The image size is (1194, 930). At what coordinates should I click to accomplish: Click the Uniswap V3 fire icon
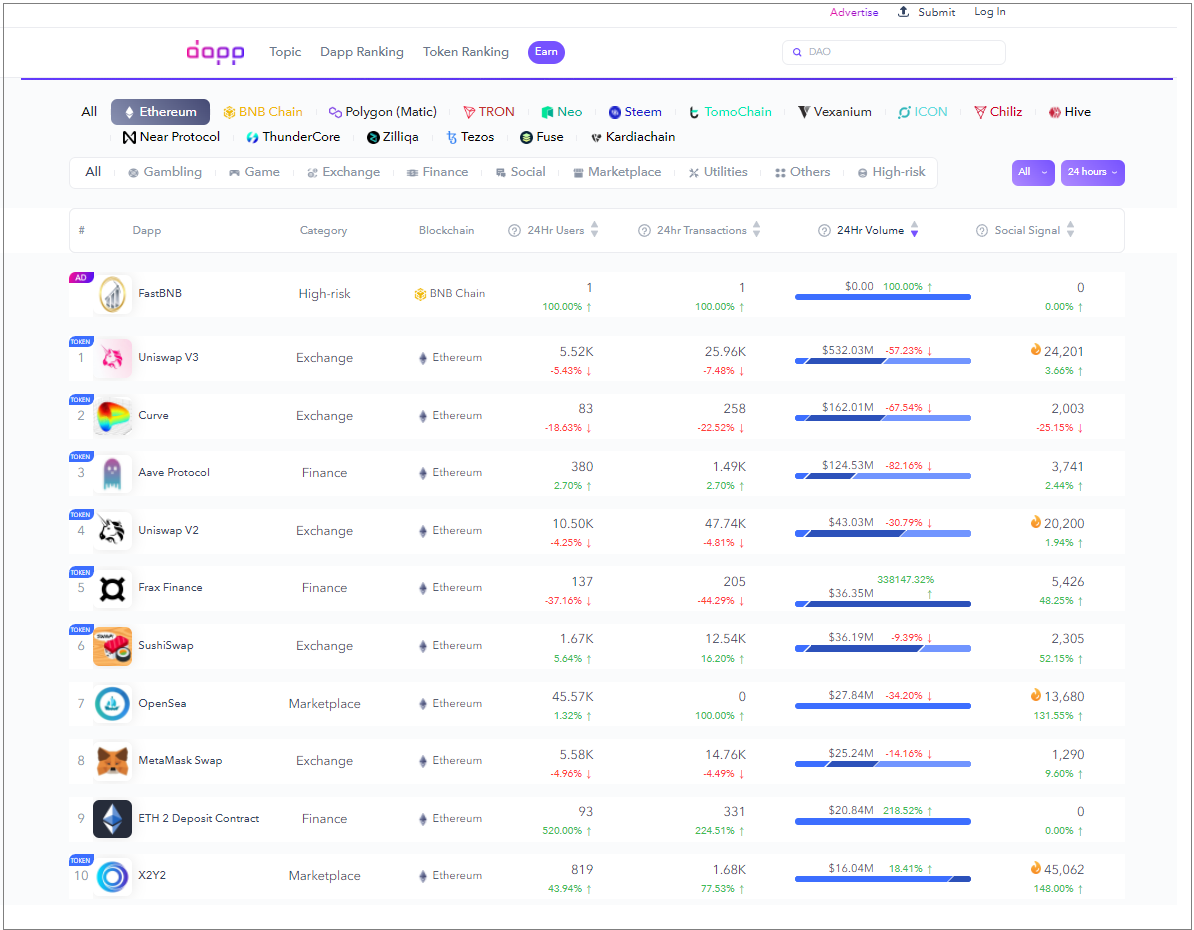(x=1036, y=350)
